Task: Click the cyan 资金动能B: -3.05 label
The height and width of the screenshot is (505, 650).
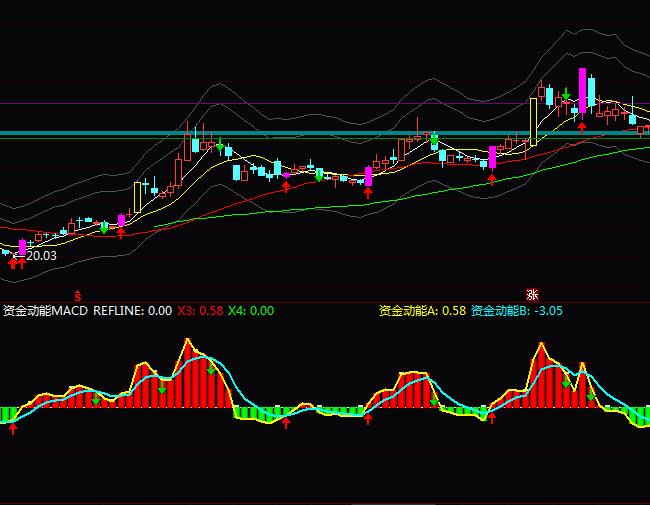Action: coord(517,311)
